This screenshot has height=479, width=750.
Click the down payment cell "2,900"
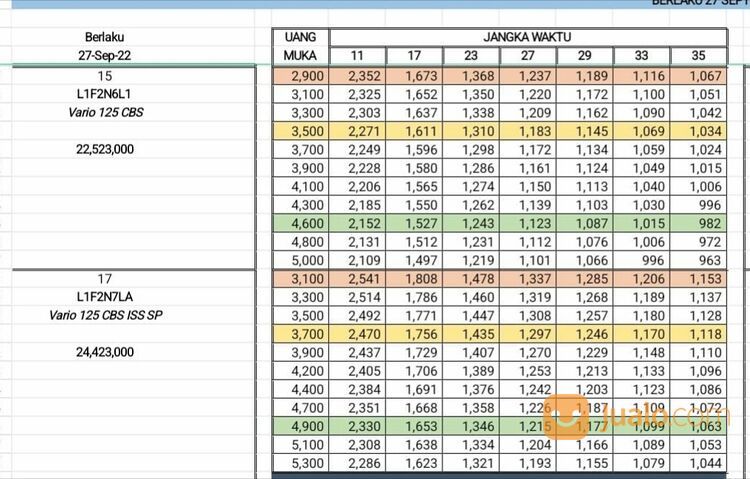click(x=301, y=76)
